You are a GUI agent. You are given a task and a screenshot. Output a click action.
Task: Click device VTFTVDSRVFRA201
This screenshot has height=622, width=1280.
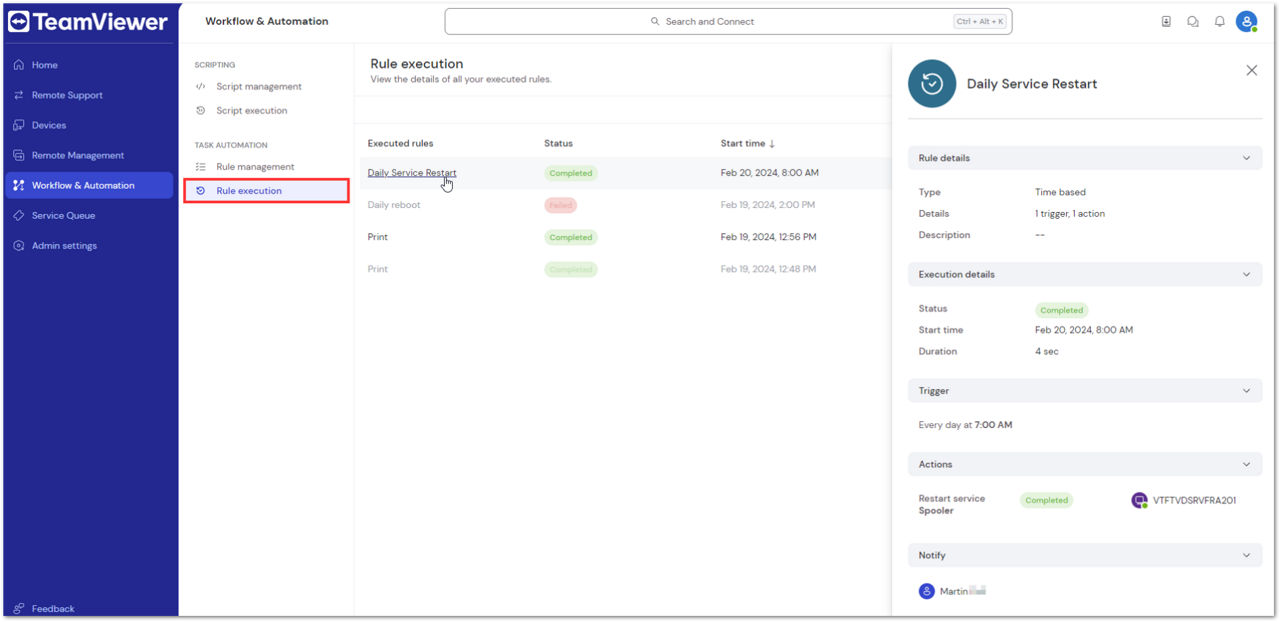click(x=1194, y=500)
